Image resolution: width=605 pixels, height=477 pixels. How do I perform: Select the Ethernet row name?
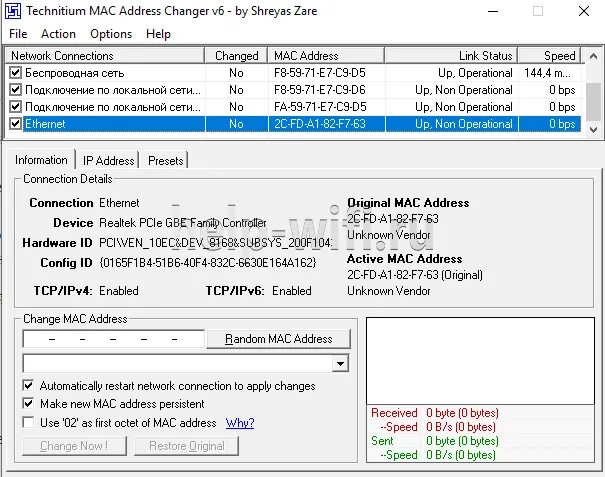pos(45,124)
